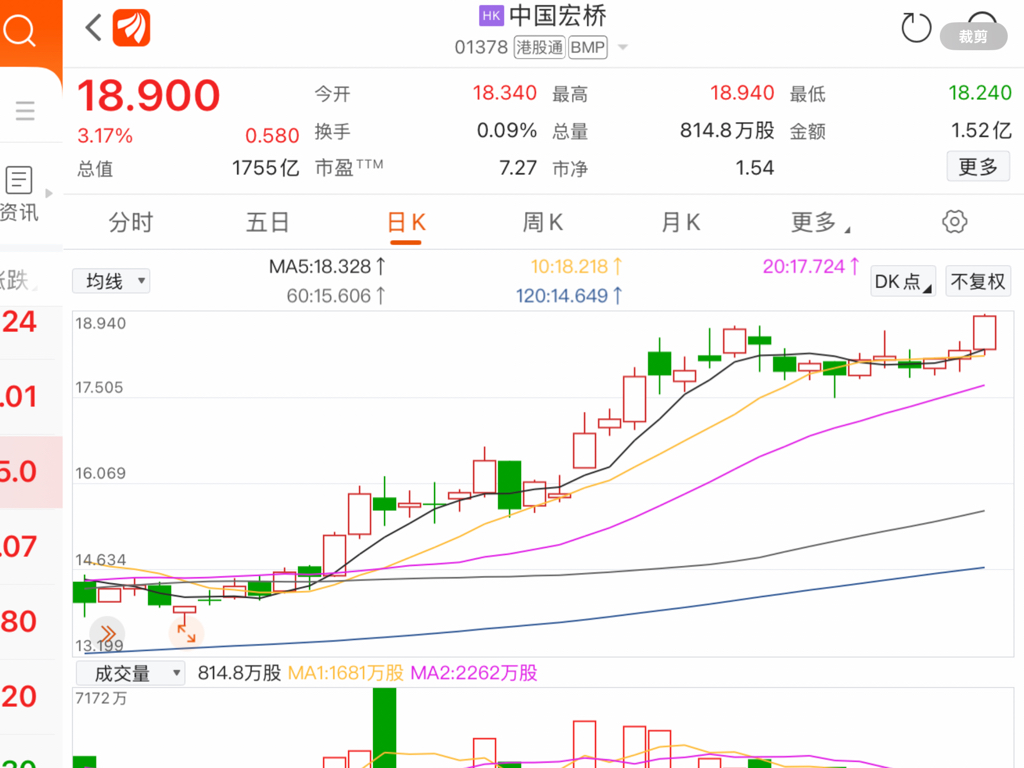The width and height of the screenshot is (1024, 768).
Task: Click the 18.940 price axis label
Action: click(101, 323)
